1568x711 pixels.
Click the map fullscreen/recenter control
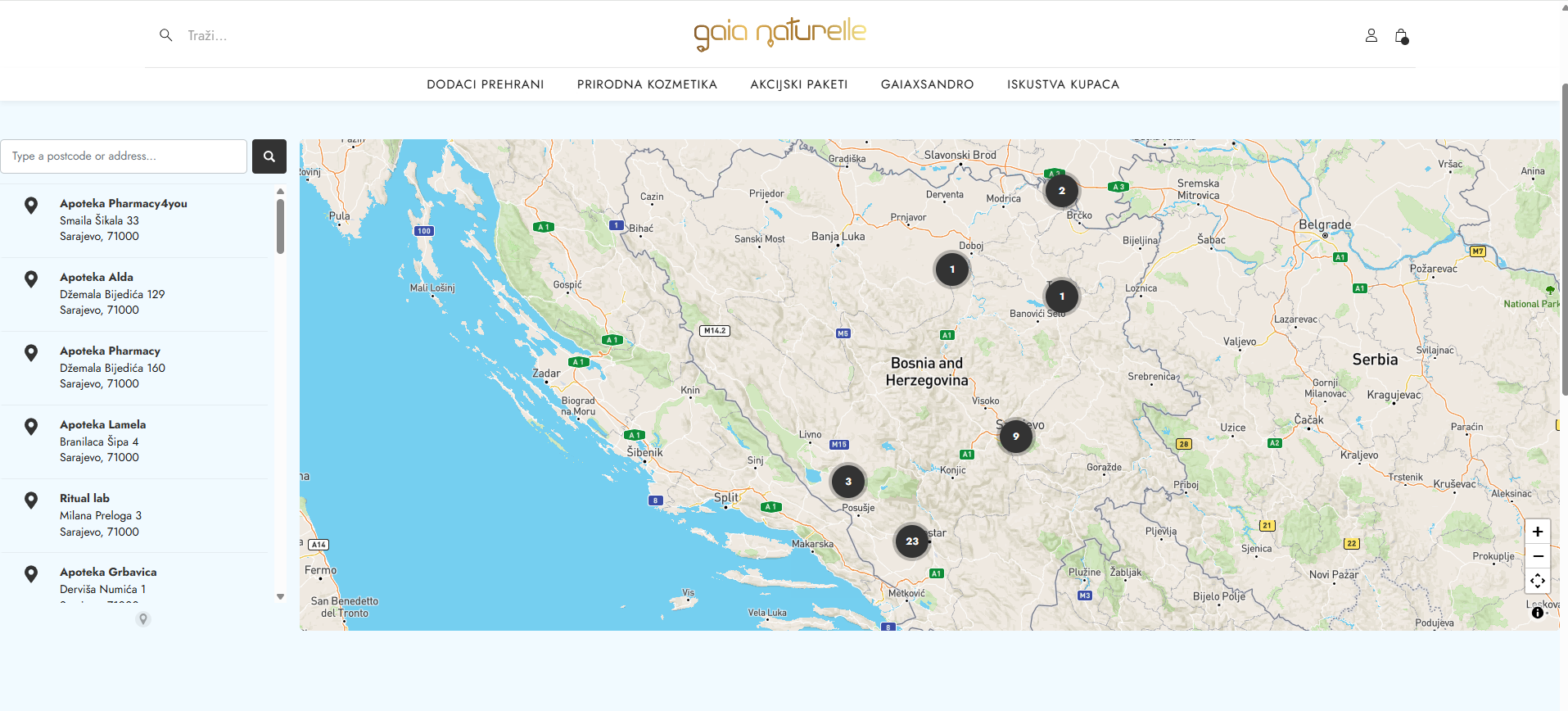tap(1538, 581)
